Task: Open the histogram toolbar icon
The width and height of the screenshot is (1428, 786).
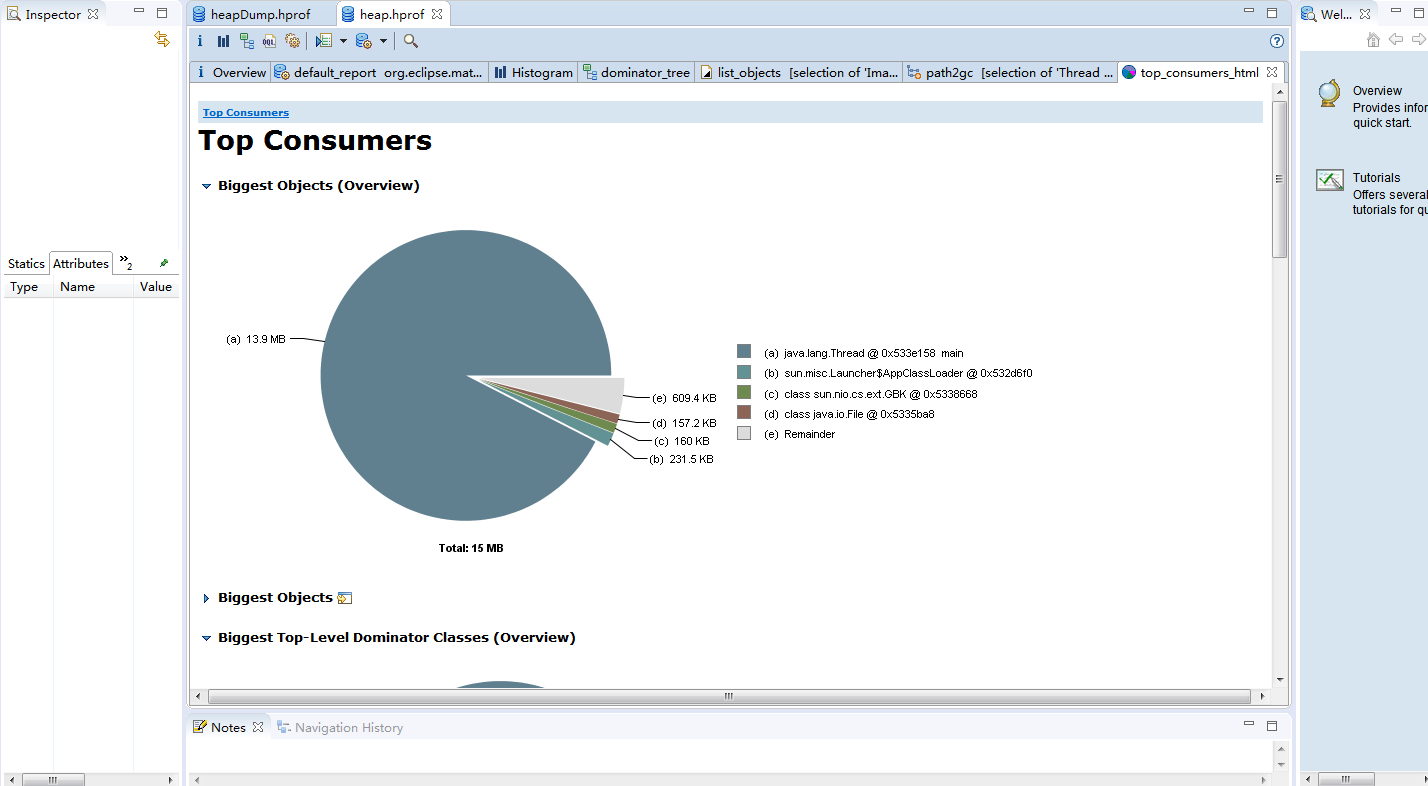Action: pos(223,41)
